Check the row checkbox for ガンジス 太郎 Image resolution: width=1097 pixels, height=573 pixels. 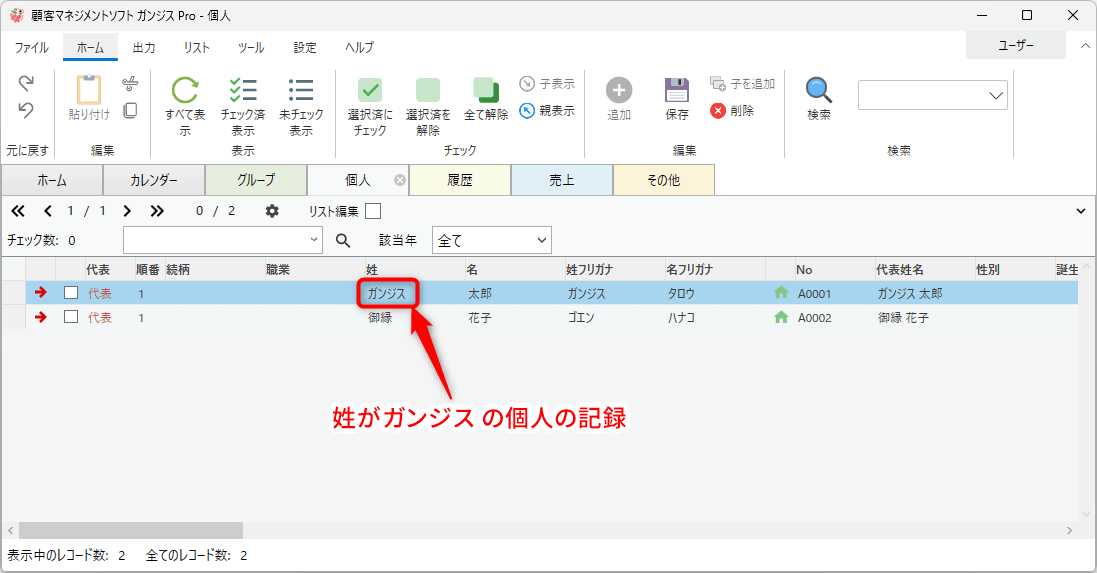click(x=71, y=293)
